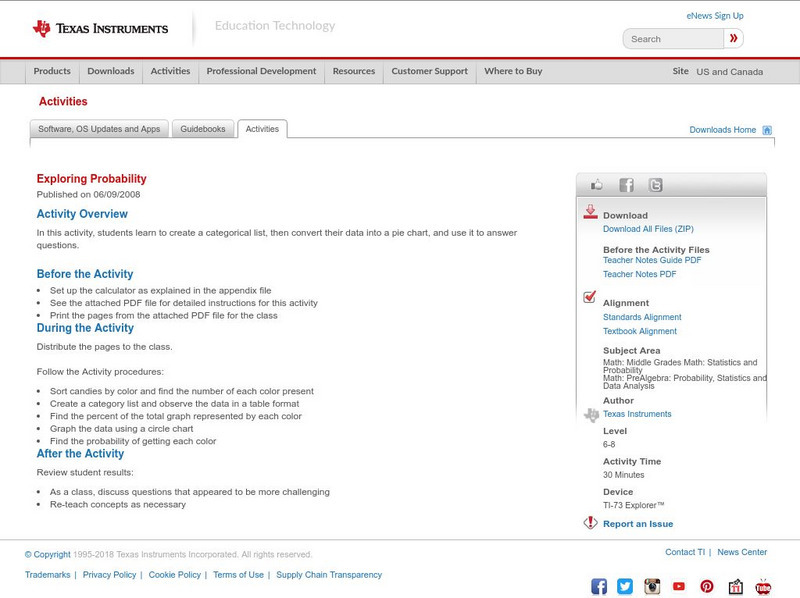The width and height of the screenshot is (800, 598).
Task: Open Teacher Notes PDF link
Action: coord(639,275)
